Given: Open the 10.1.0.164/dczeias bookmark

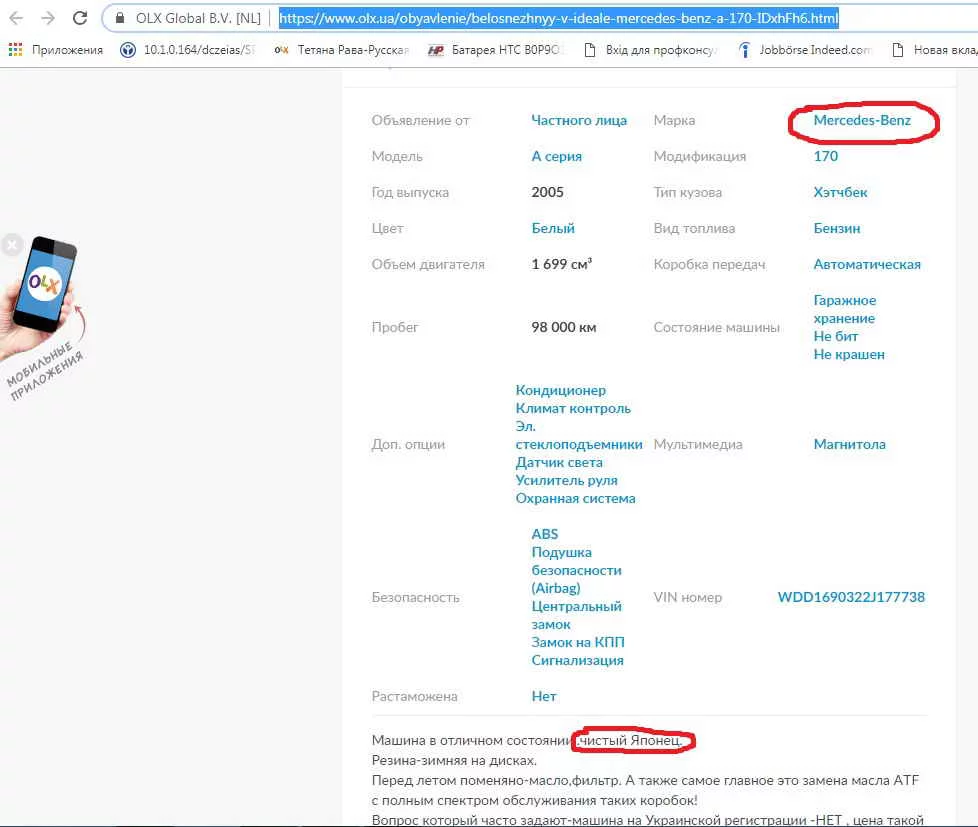Looking at the screenshot, I should [188, 50].
